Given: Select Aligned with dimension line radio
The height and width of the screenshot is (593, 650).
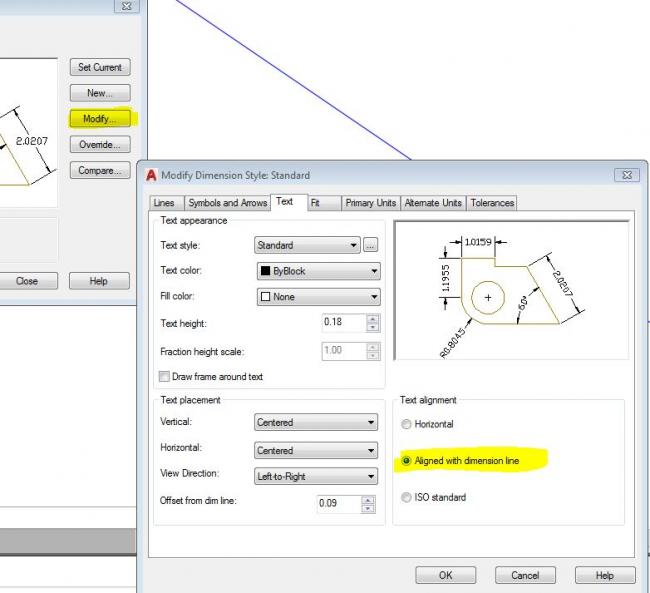Looking at the screenshot, I should click(406, 461).
